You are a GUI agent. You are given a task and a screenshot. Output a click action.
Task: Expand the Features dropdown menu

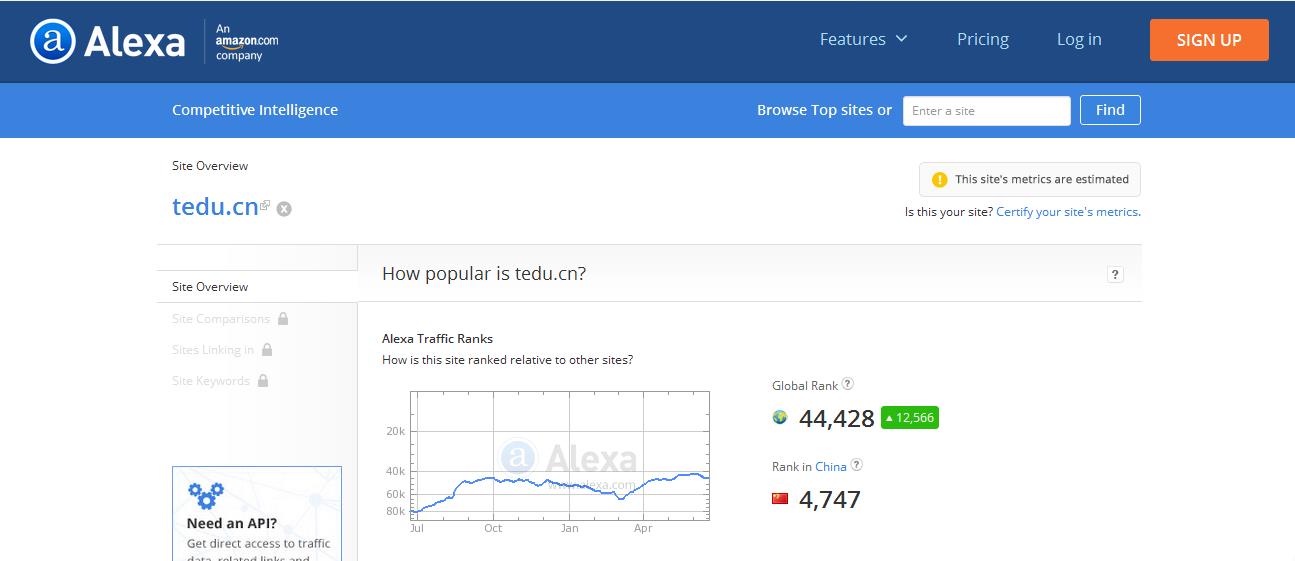[x=863, y=39]
